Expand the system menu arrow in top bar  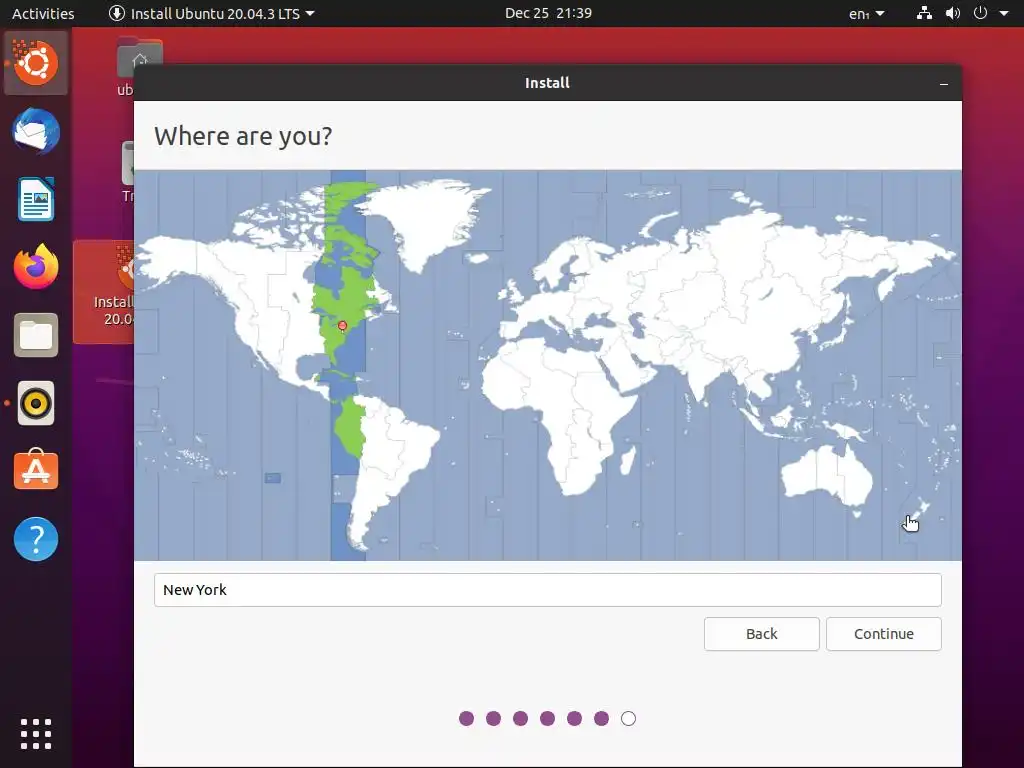pos(1004,13)
